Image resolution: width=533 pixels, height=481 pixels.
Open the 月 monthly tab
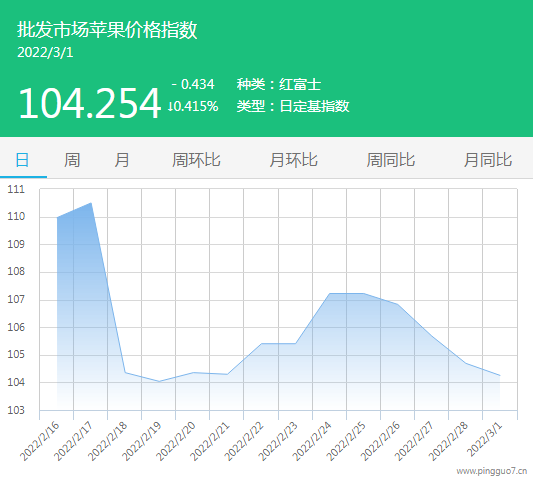point(122,160)
